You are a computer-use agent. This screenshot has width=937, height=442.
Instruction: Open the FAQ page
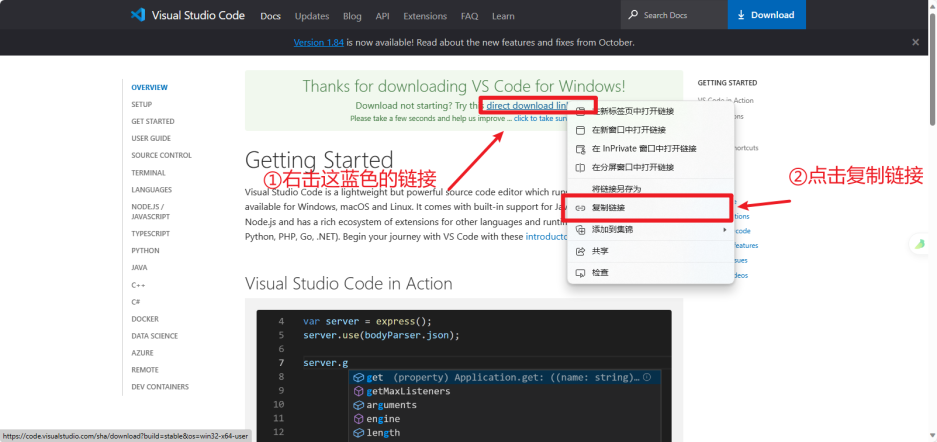pyautogui.click(x=470, y=16)
